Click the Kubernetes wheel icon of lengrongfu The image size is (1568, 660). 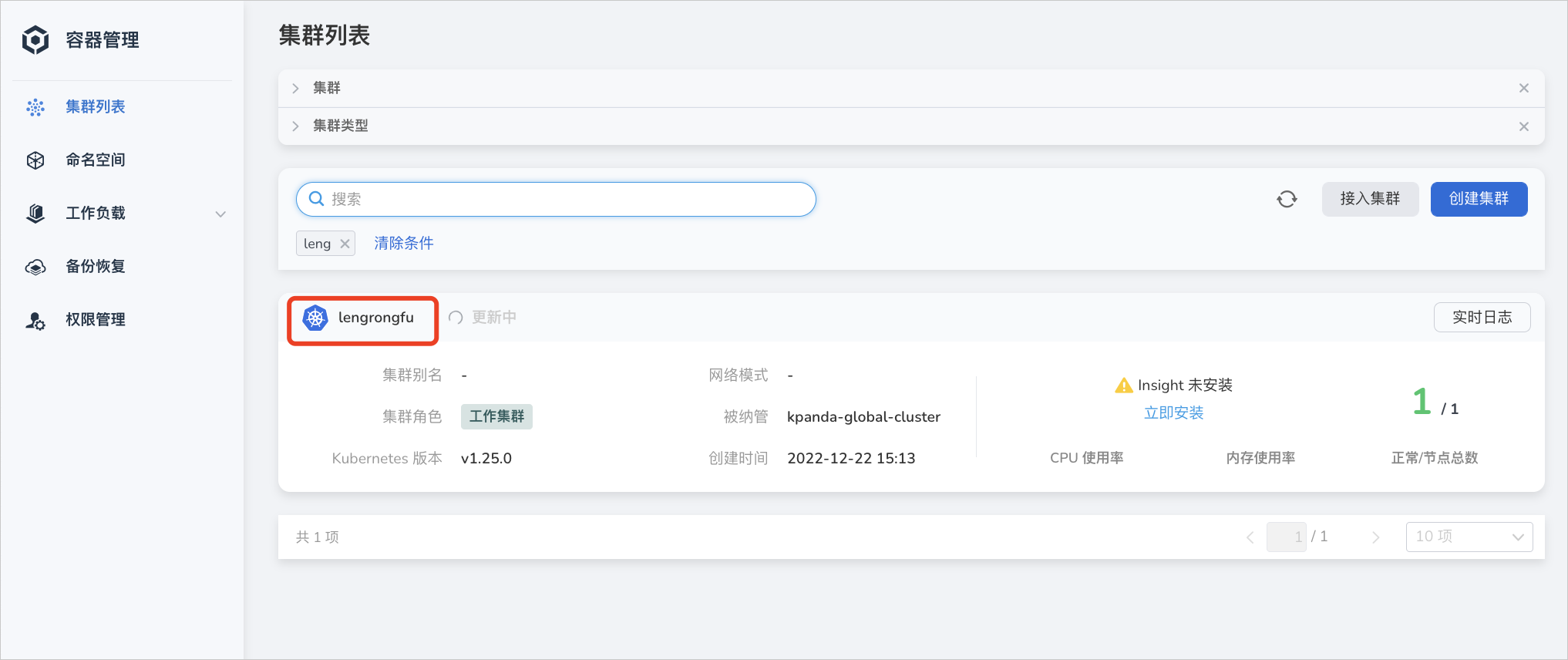315,318
